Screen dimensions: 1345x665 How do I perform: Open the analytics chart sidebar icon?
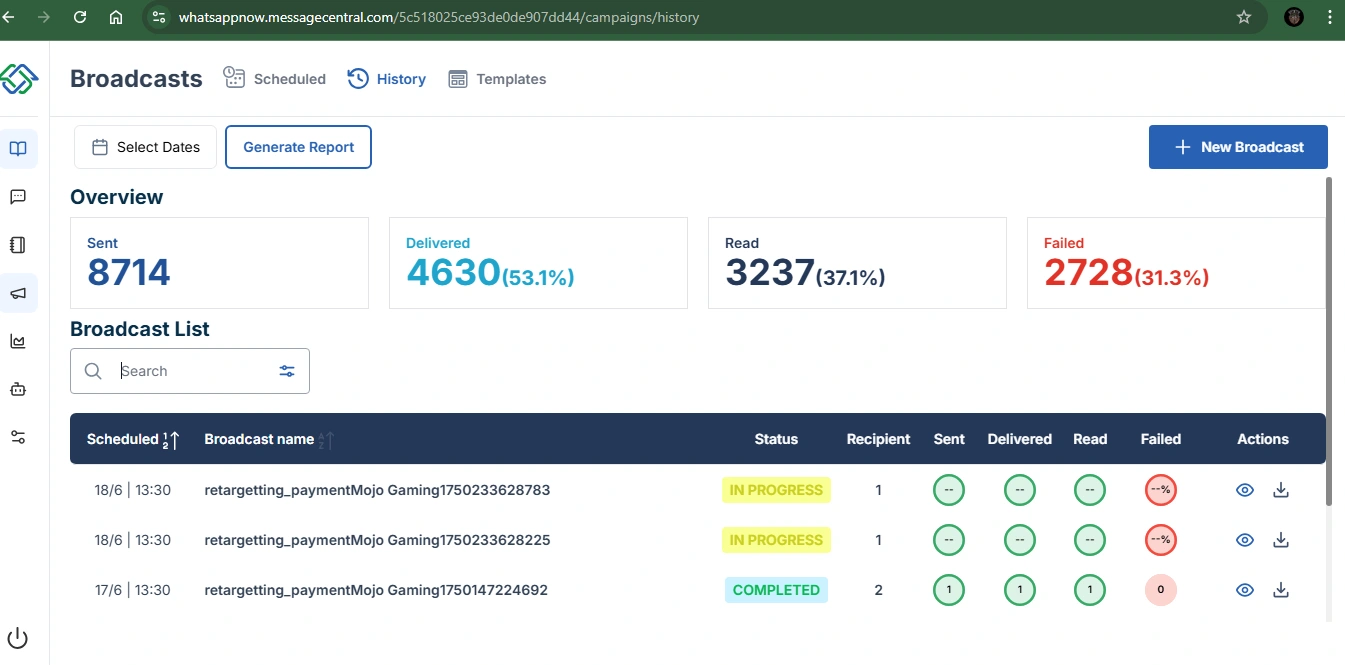click(x=18, y=341)
